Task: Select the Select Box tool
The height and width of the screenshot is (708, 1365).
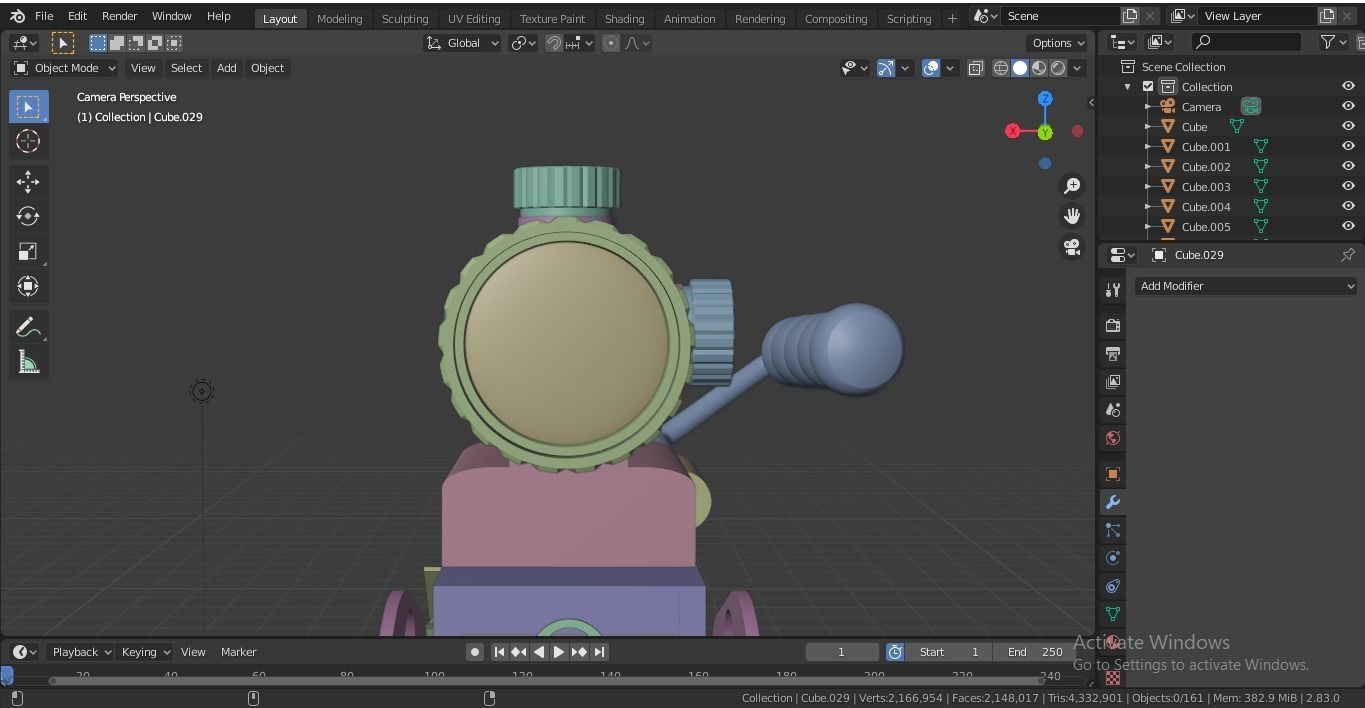Action: pyautogui.click(x=28, y=106)
